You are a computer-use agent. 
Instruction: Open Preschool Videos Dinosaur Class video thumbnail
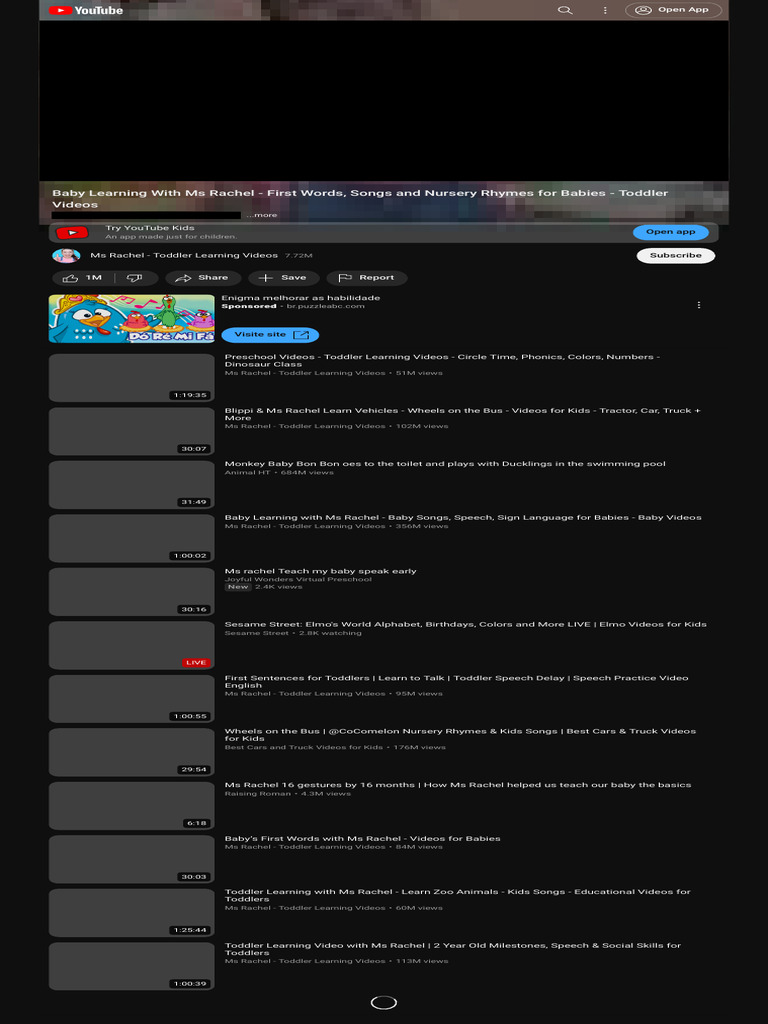pyautogui.click(x=131, y=378)
